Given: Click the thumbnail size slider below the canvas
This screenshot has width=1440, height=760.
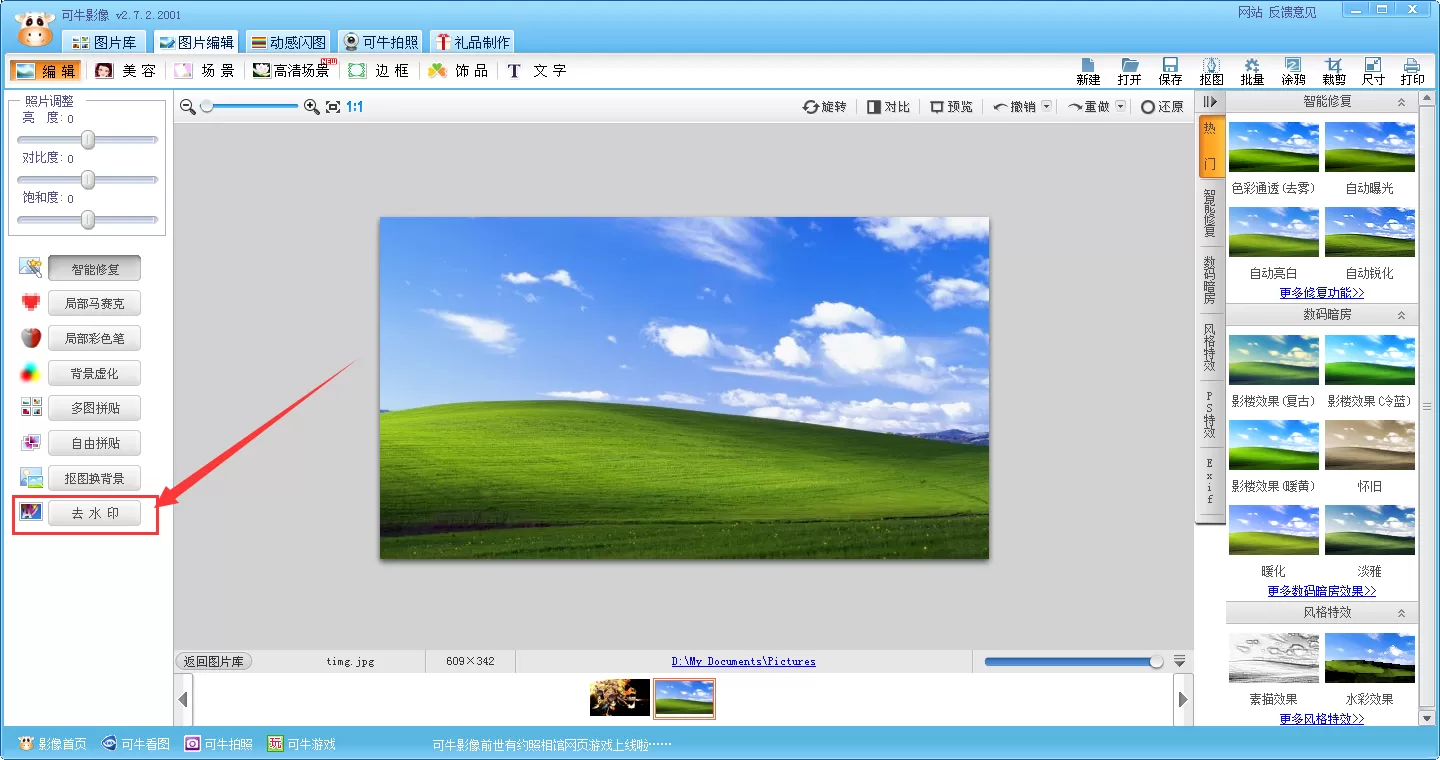Looking at the screenshot, I should [x=1074, y=661].
